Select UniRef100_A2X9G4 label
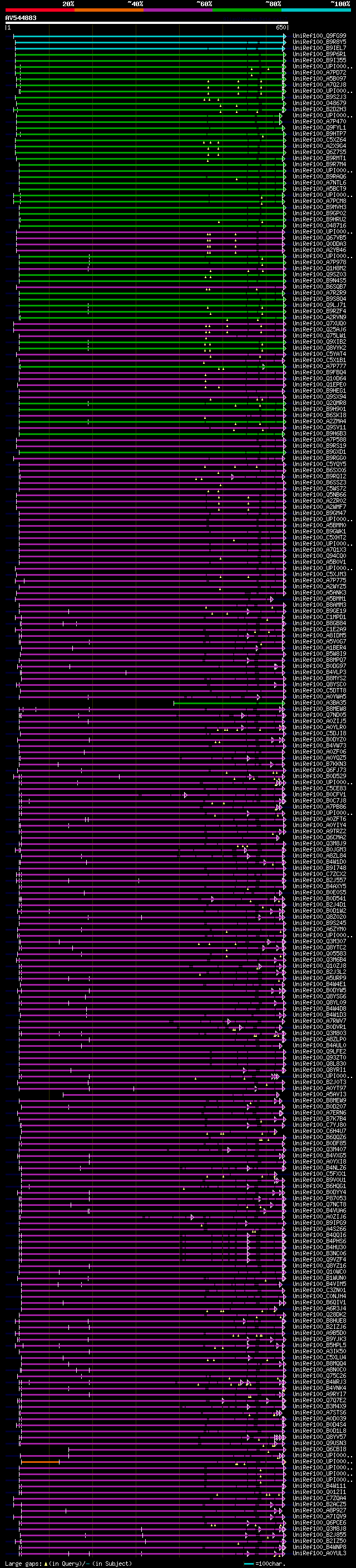 319,146
